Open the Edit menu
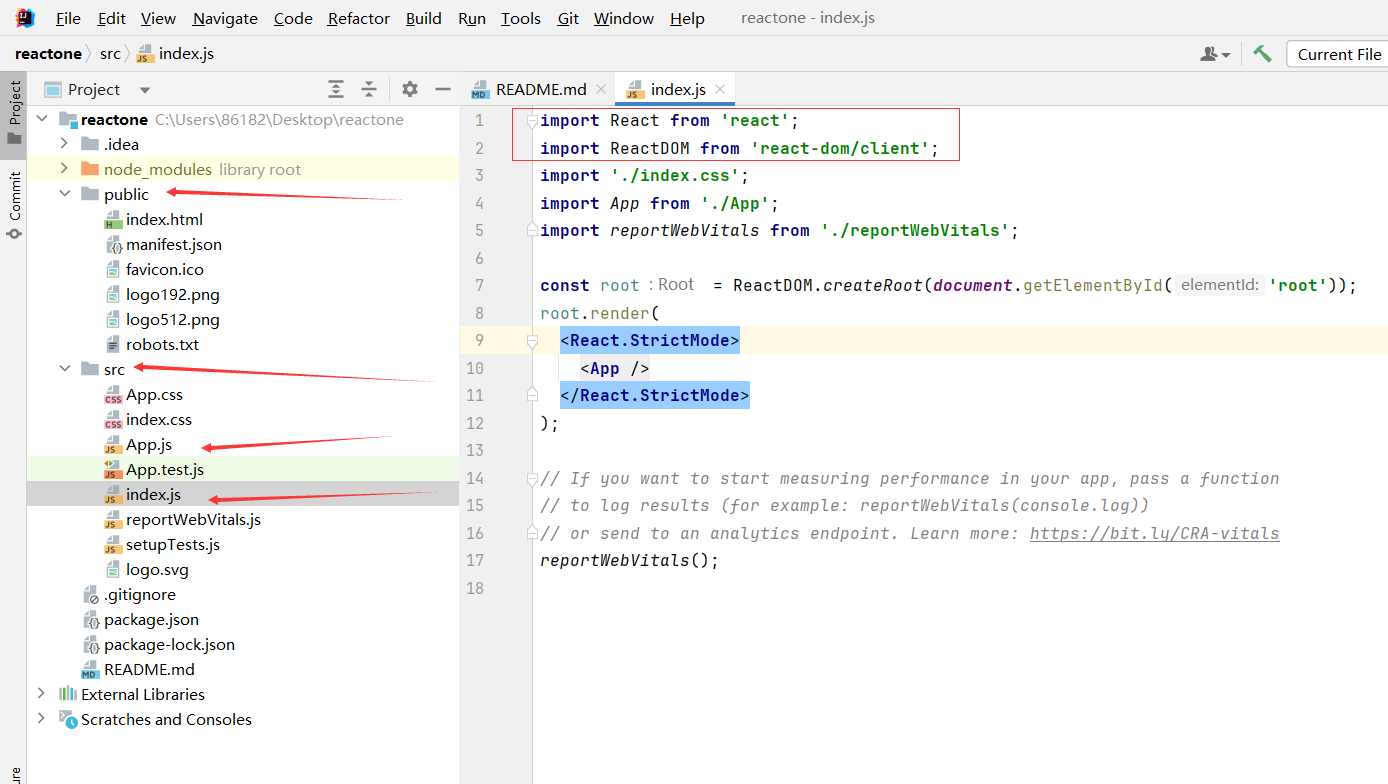Image resolution: width=1388 pixels, height=784 pixels. pos(112,18)
